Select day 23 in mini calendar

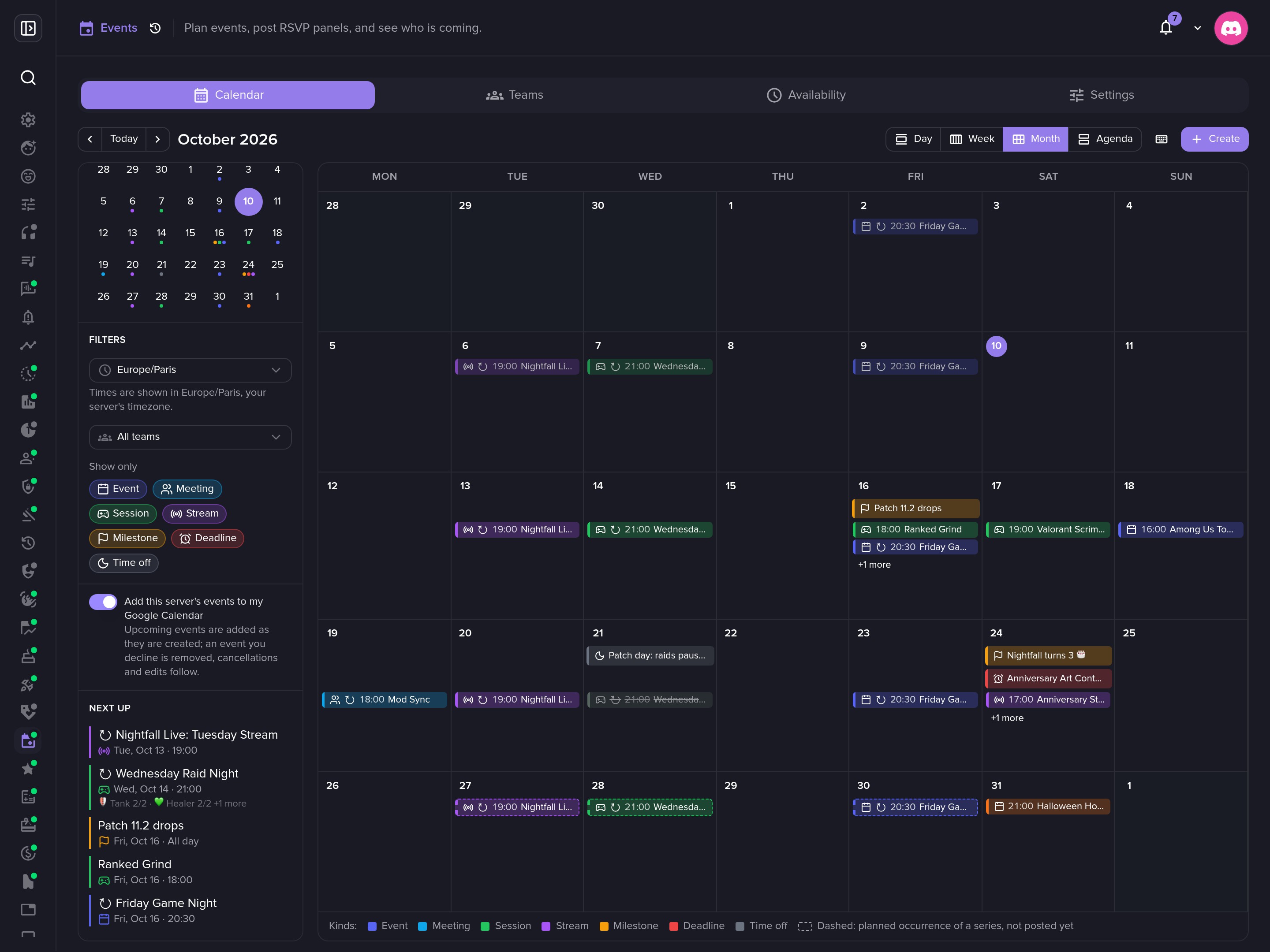tap(219, 265)
